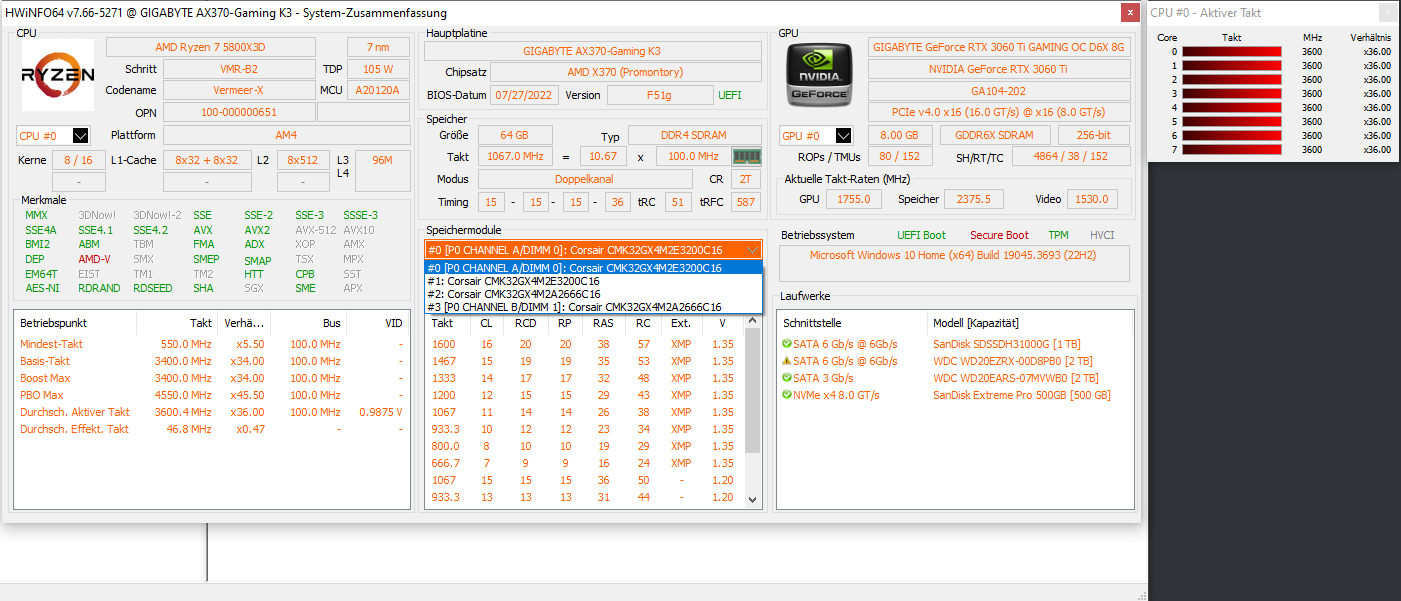Select highlighted #0 P0 CHANNEL A/DIMM 0 list entry
The width and height of the screenshot is (1401, 601).
(594, 268)
